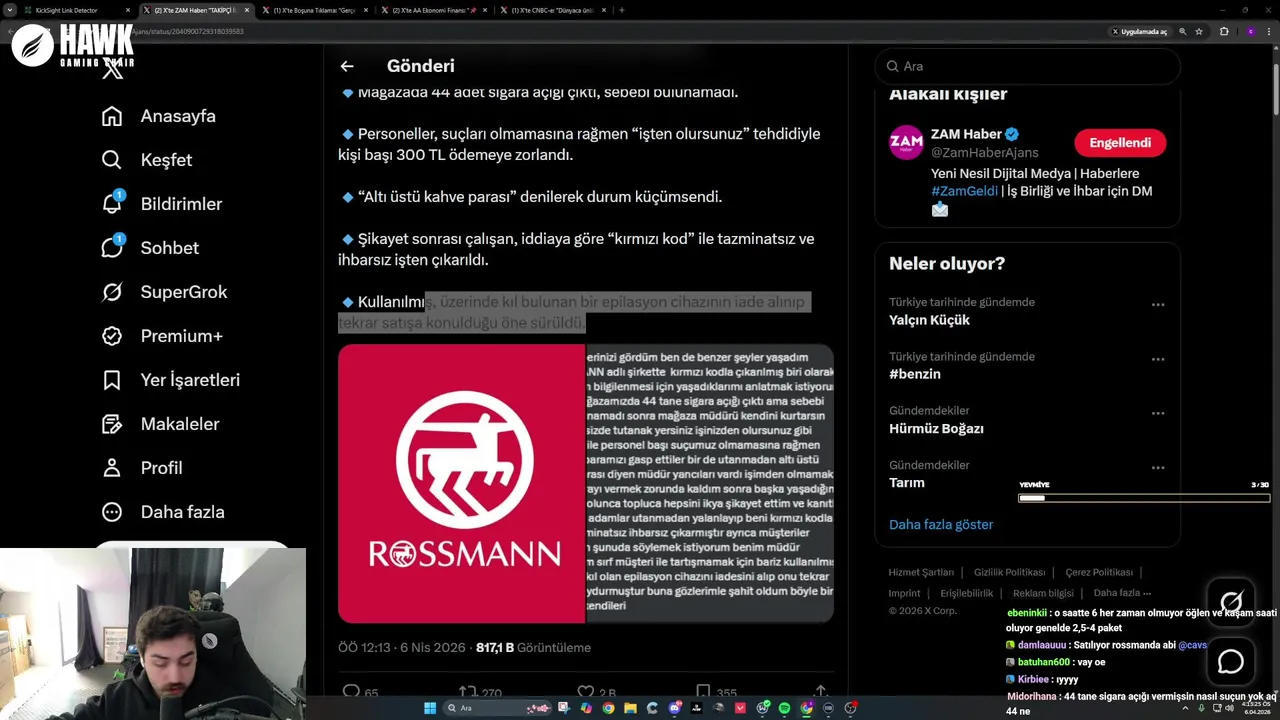Open Tarım trending topic
Image resolution: width=1280 pixels, height=720 pixels.
point(907,482)
